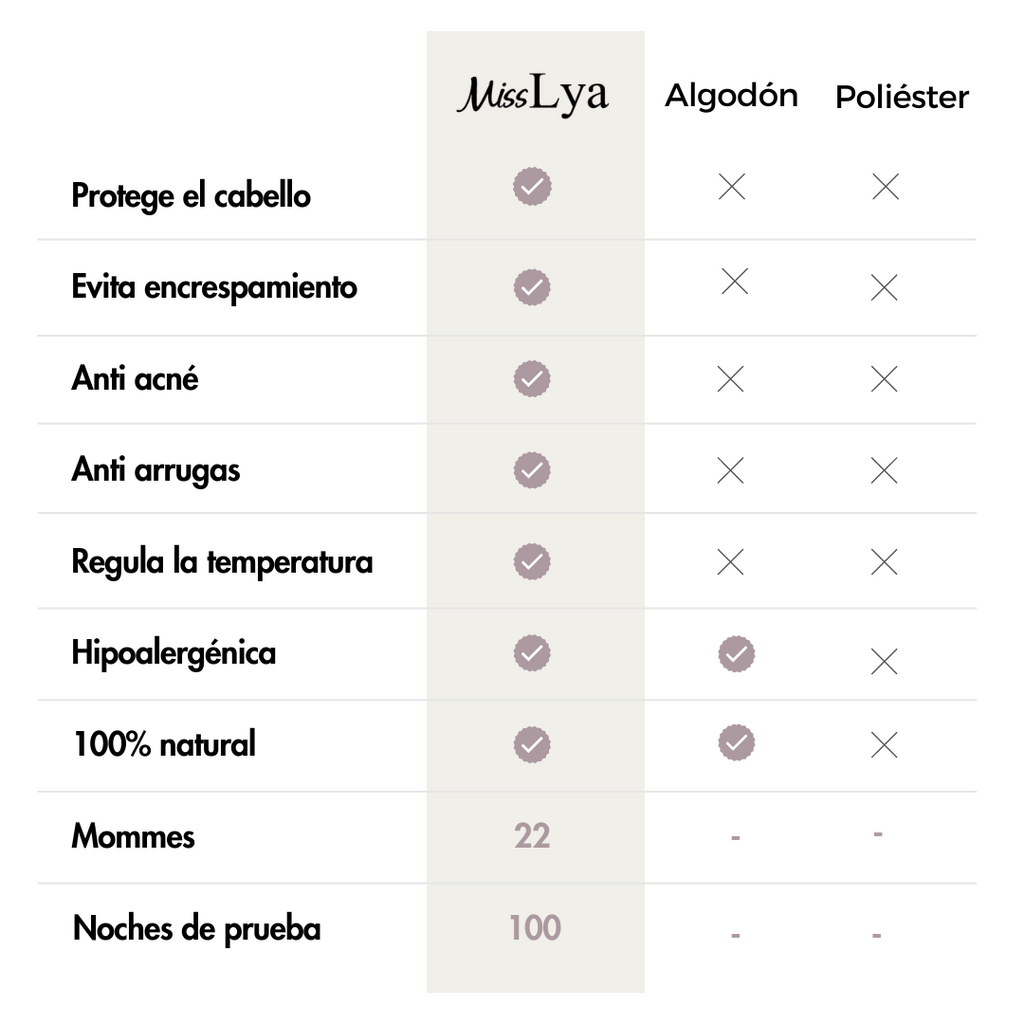
Task: Click Miss Lya checkmark for Anti arrugas
Action: coord(532,470)
